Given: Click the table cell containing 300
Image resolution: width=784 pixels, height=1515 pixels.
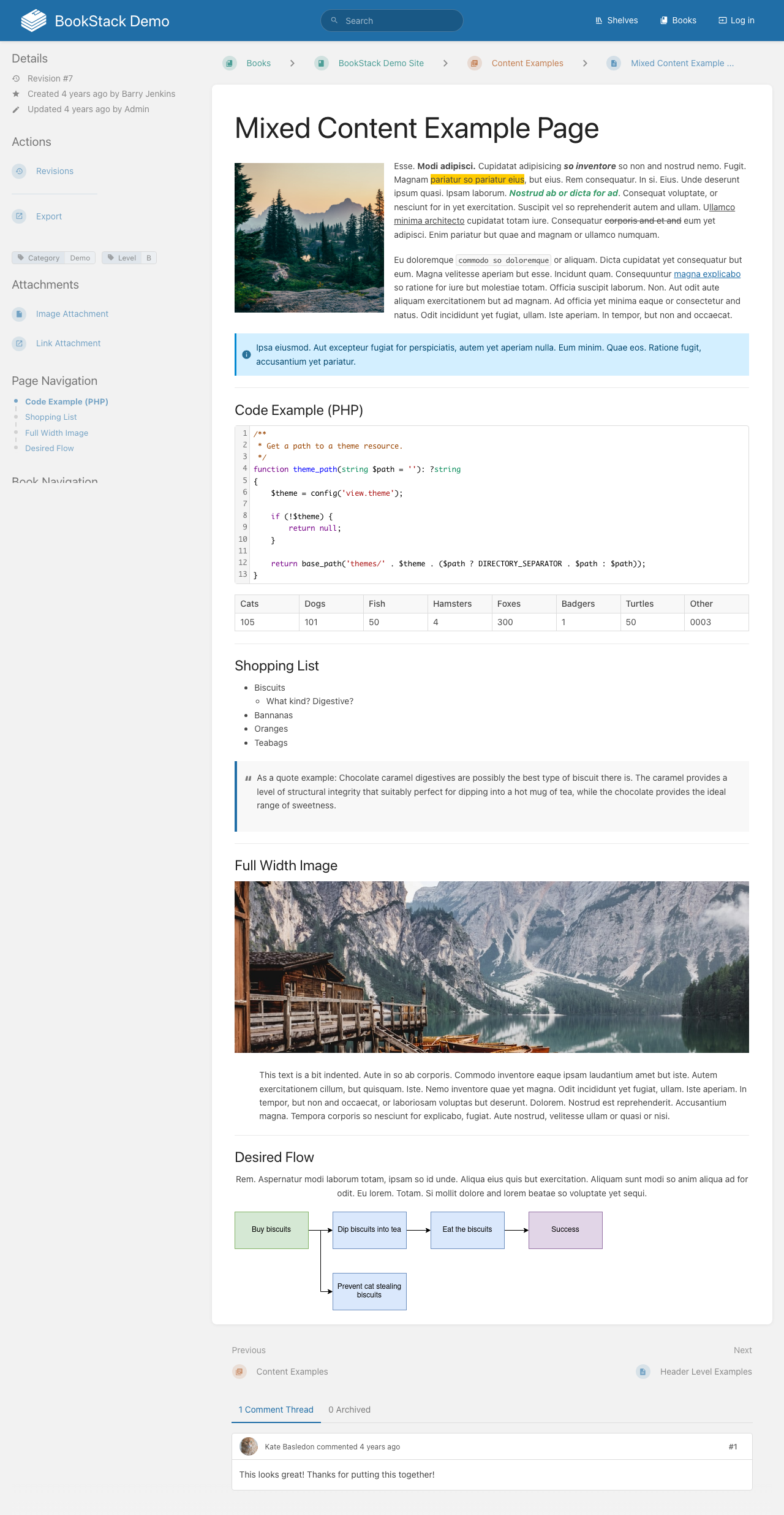Looking at the screenshot, I should [524, 621].
